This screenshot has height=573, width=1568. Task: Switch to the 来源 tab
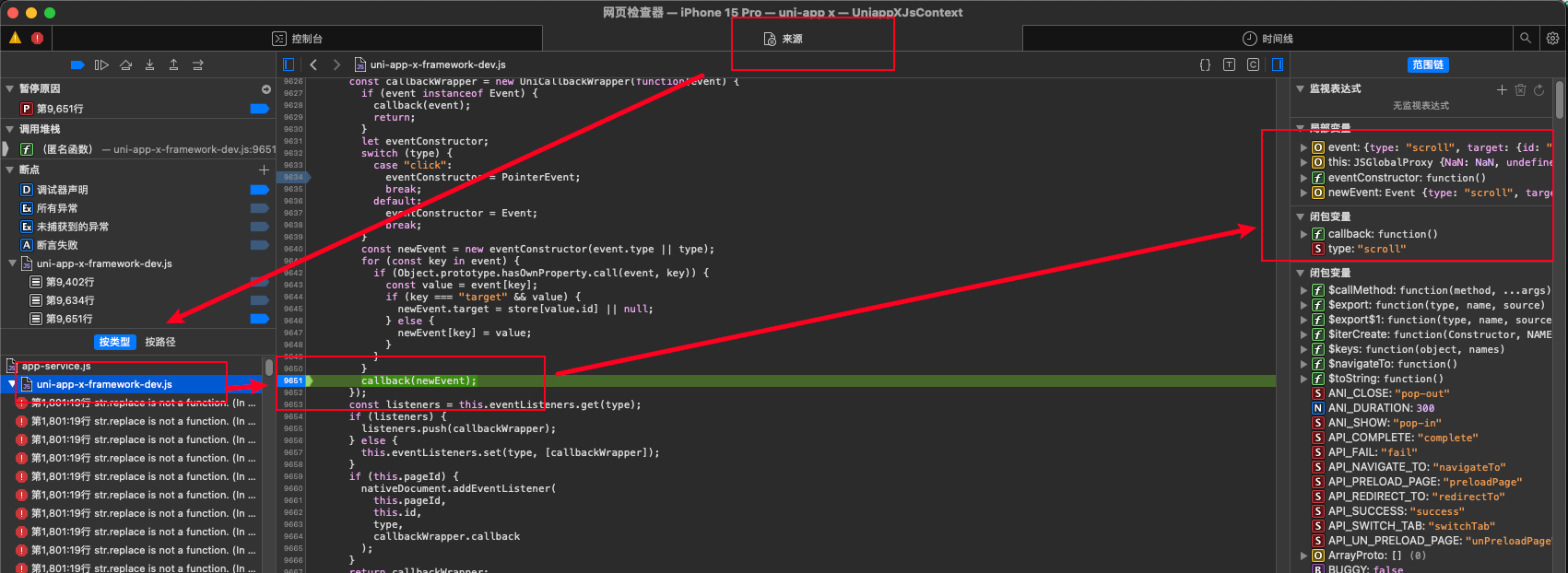point(783,39)
